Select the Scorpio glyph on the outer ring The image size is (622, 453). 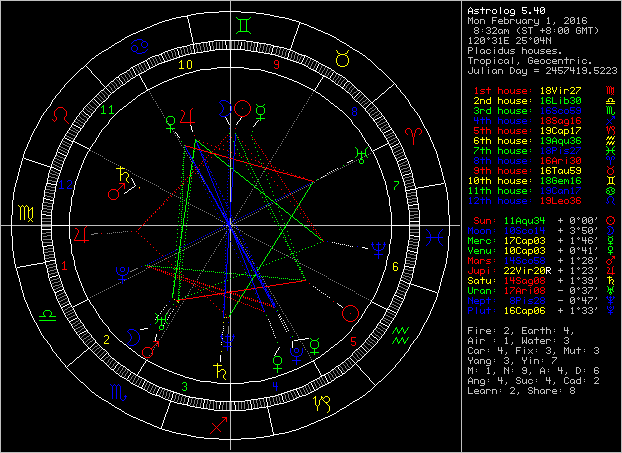(118, 390)
